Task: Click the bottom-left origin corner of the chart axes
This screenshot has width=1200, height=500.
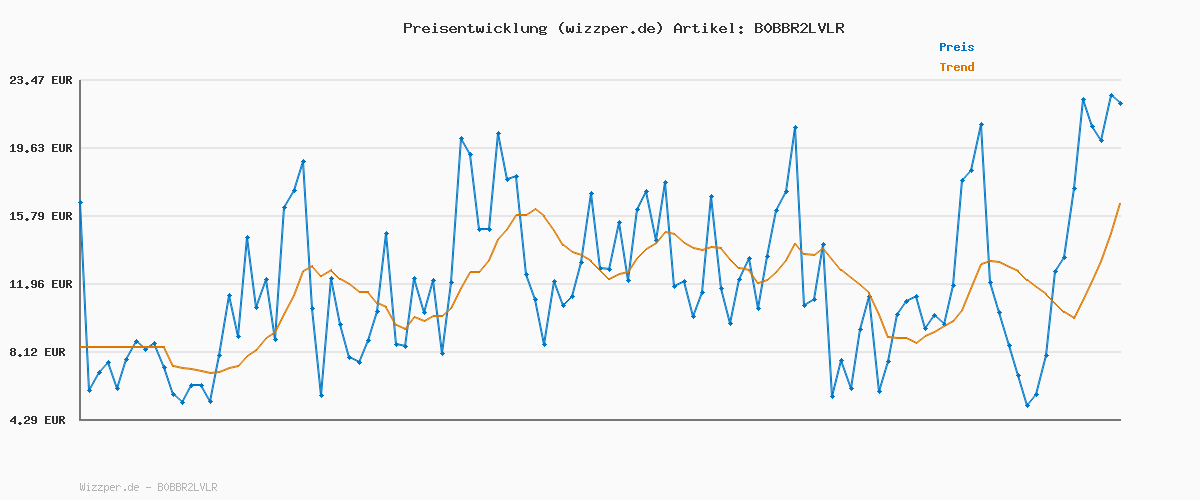Action: click(80, 420)
